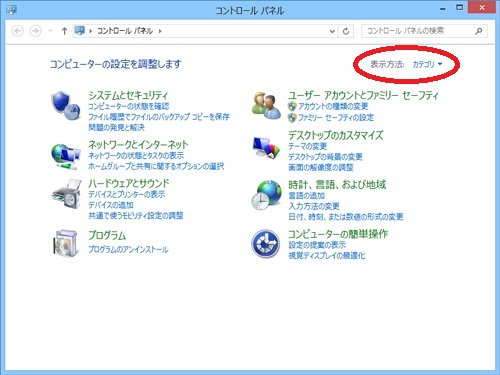
Task: Open the Programs disc box icon
Action: pos(66,243)
